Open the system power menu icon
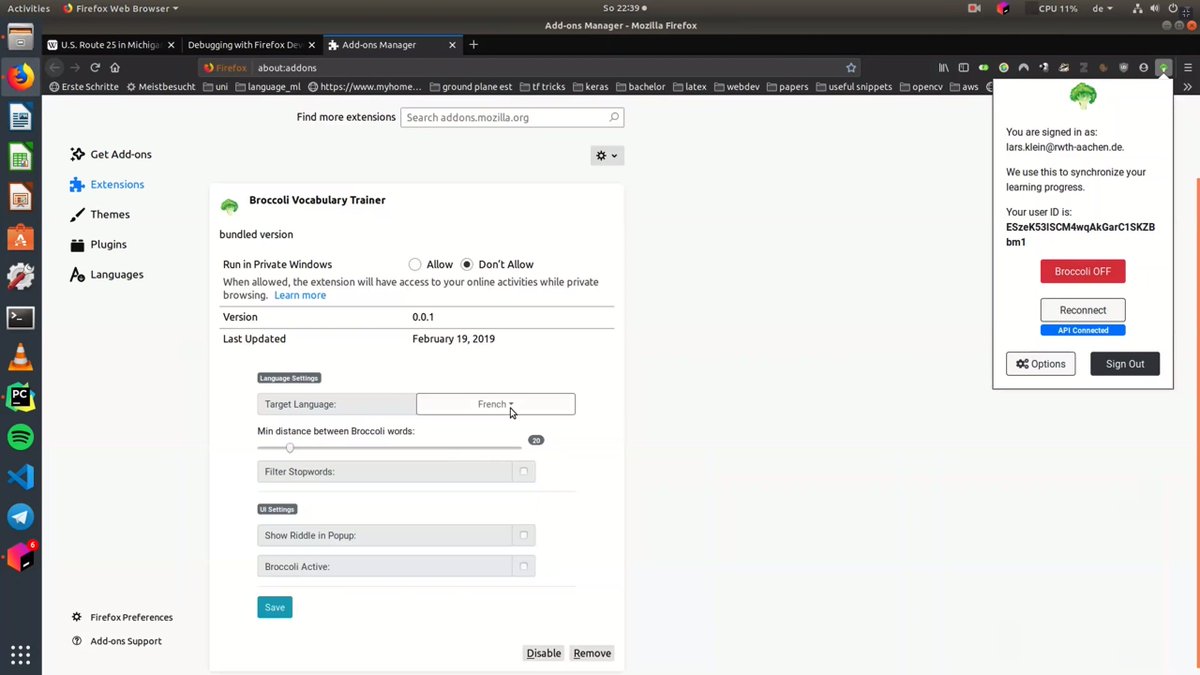 (x=1174, y=8)
